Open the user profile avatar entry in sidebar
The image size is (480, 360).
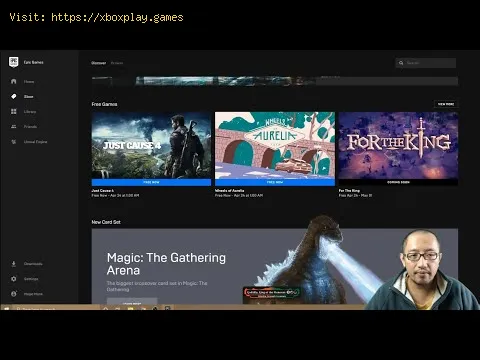click(14, 294)
